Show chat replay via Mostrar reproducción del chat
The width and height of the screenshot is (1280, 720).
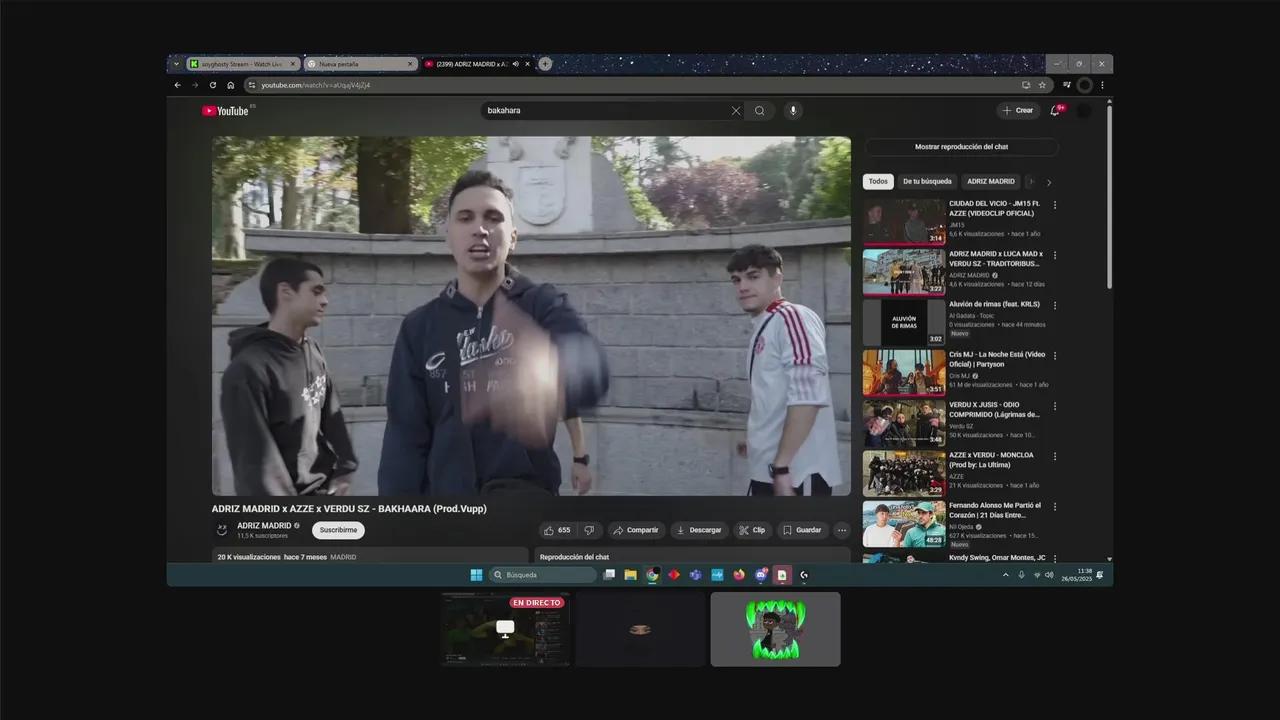click(960, 147)
